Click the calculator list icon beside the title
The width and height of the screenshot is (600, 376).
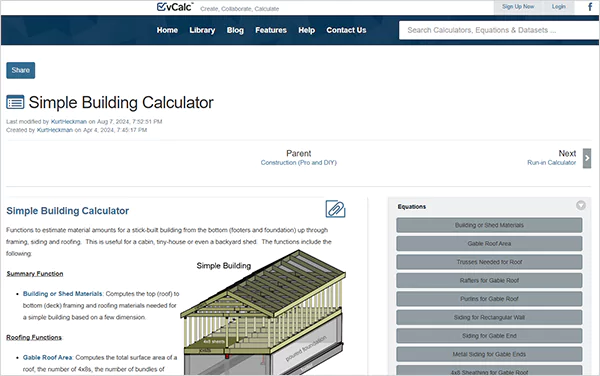(x=15, y=103)
